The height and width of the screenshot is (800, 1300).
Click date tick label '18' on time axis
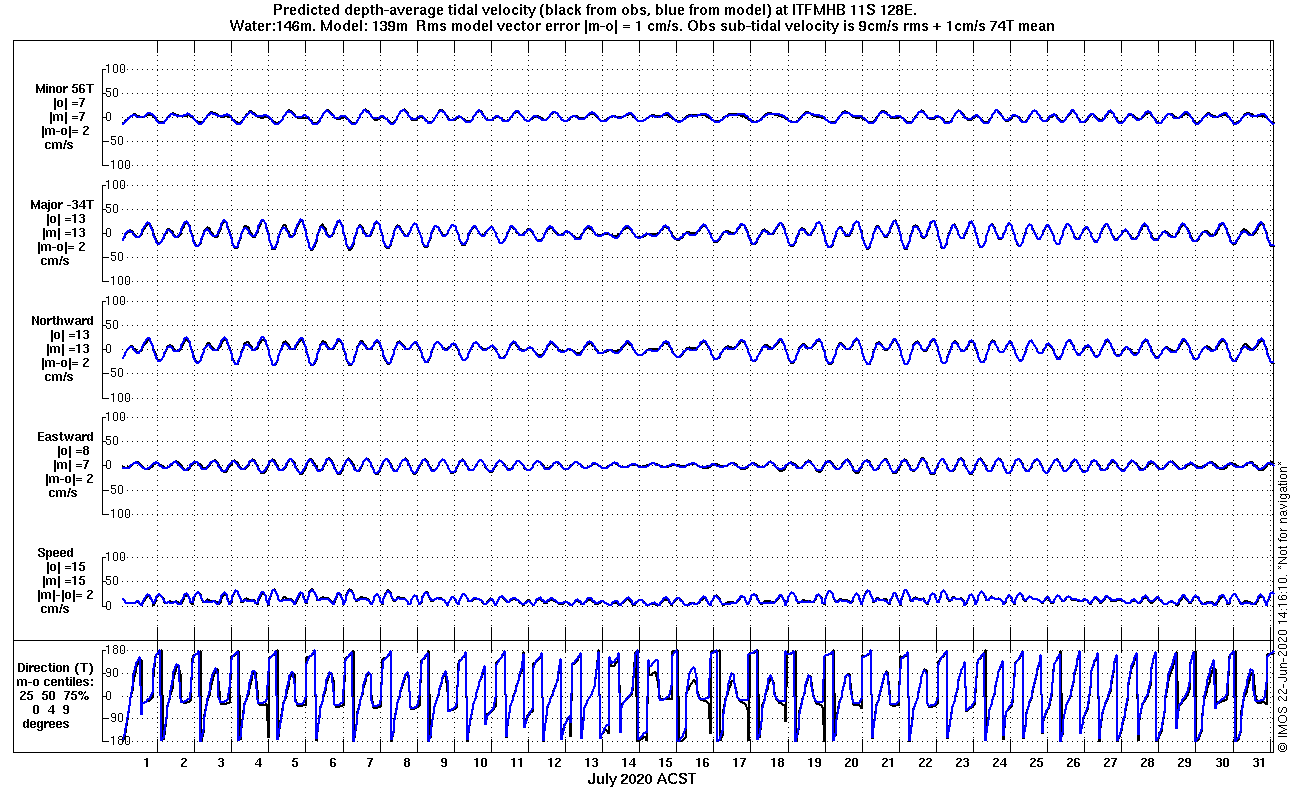tap(776, 763)
